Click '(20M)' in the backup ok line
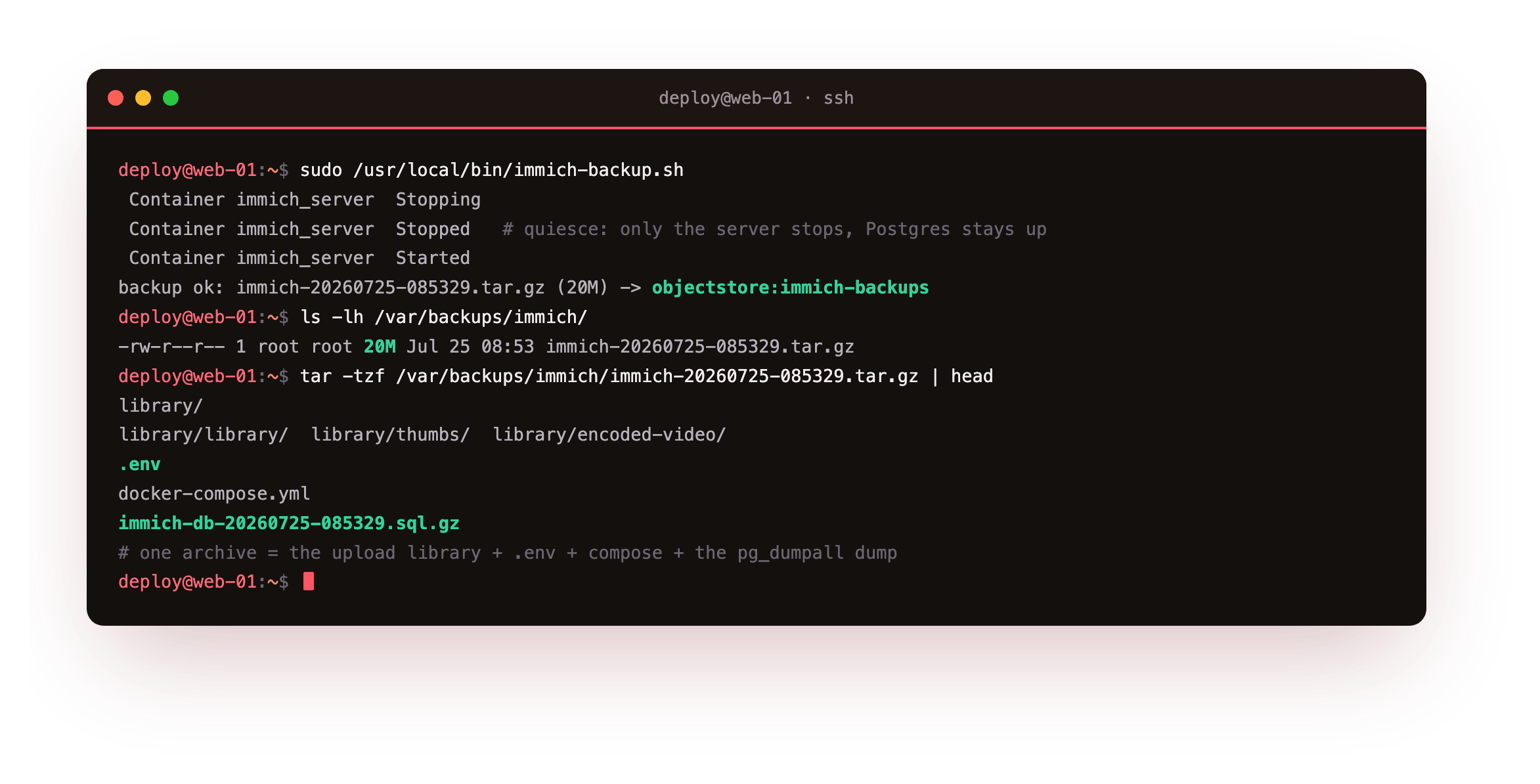The width and height of the screenshot is (1540, 784). click(x=583, y=288)
